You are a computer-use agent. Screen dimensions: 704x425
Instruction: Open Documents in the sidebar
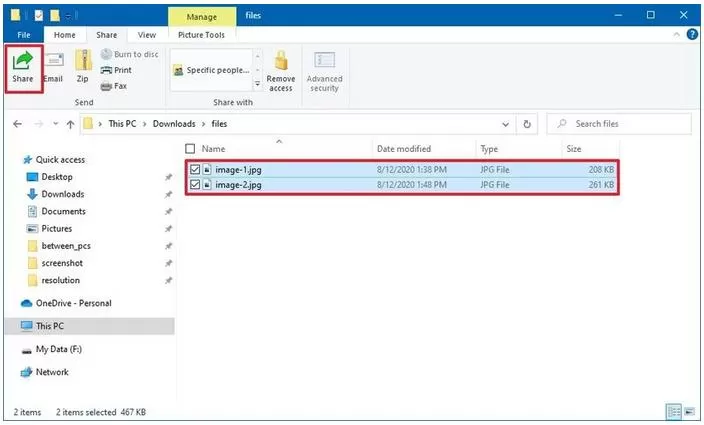pyautogui.click(x=63, y=211)
